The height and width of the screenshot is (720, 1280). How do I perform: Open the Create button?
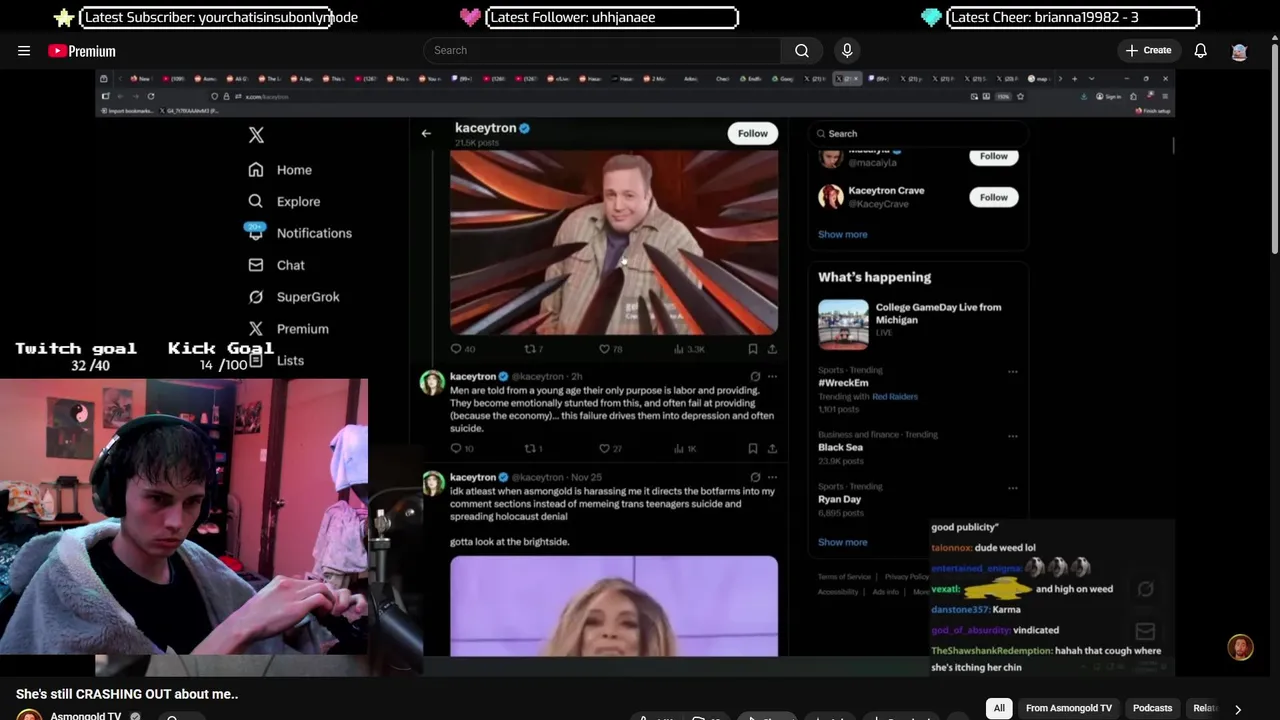1148,50
